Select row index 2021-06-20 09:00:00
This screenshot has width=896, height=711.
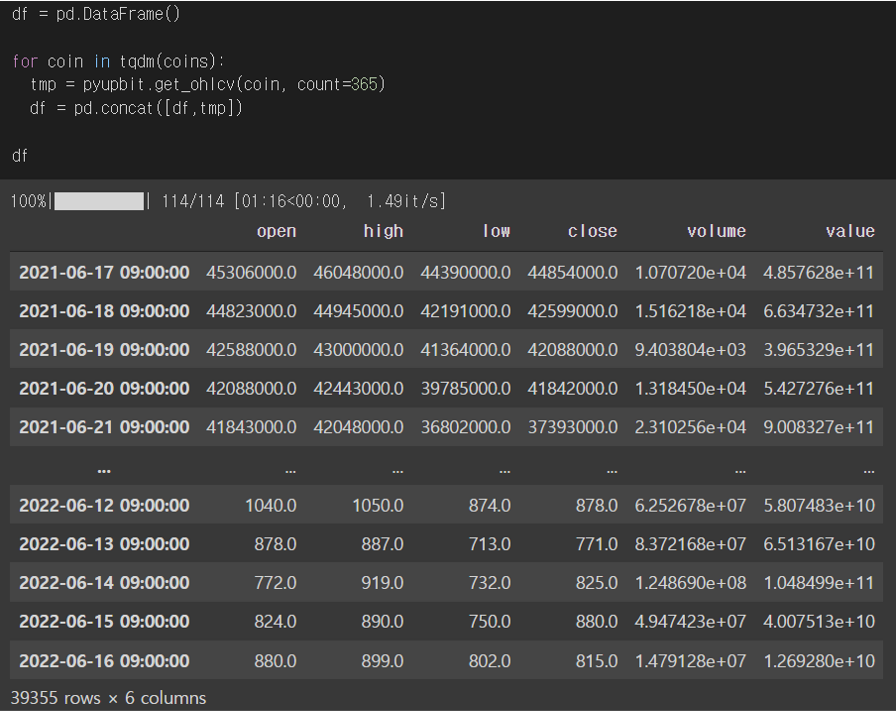coord(104,389)
